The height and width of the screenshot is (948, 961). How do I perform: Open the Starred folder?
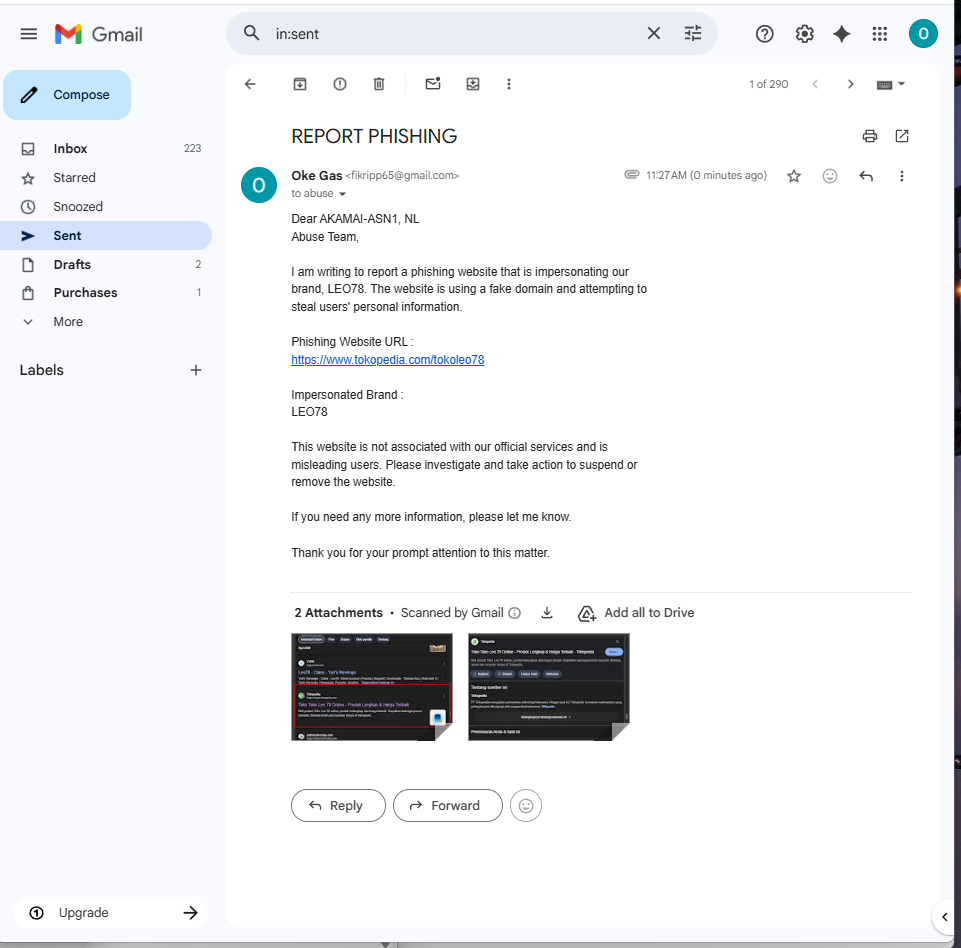coord(105,178)
